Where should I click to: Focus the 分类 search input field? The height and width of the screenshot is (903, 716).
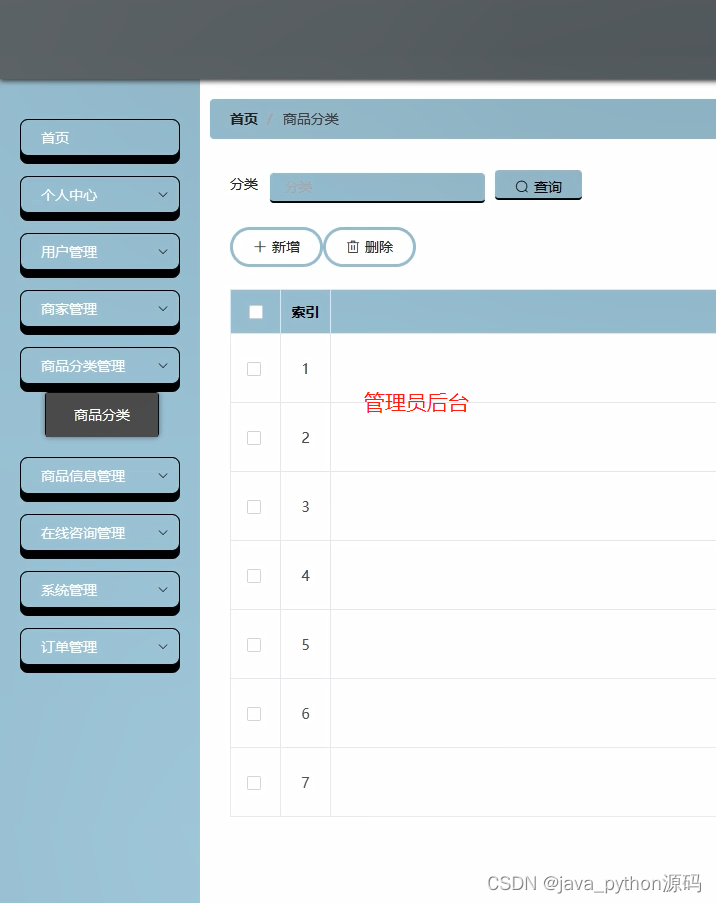coord(377,187)
